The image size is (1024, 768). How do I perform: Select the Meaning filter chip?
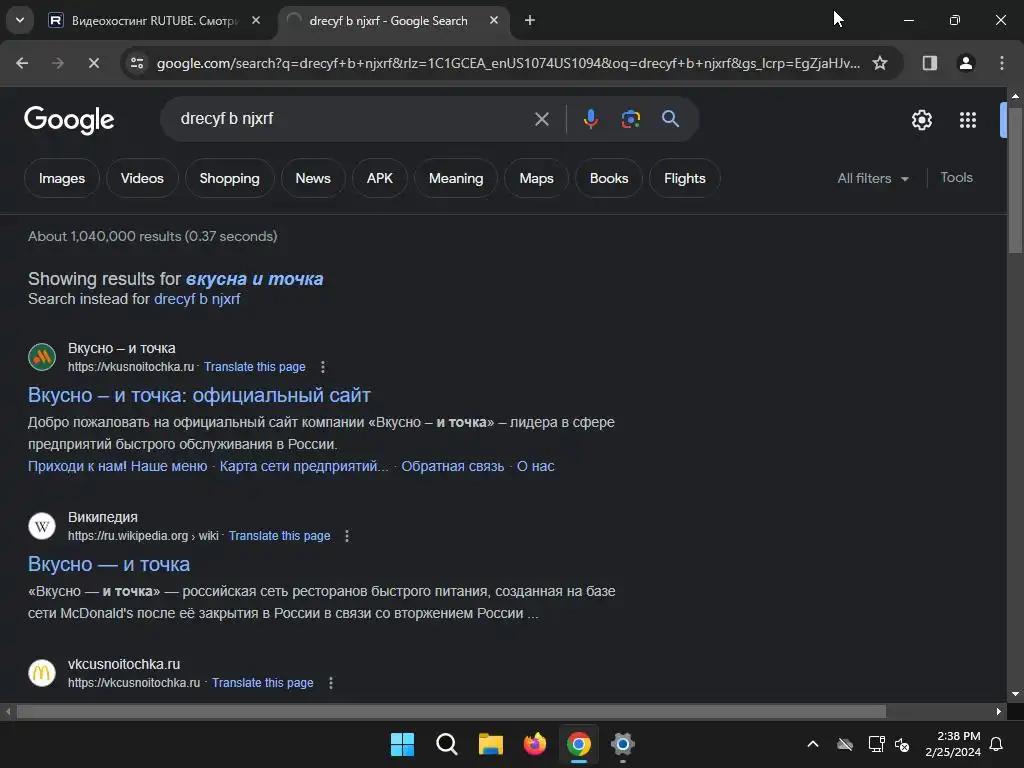456,178
